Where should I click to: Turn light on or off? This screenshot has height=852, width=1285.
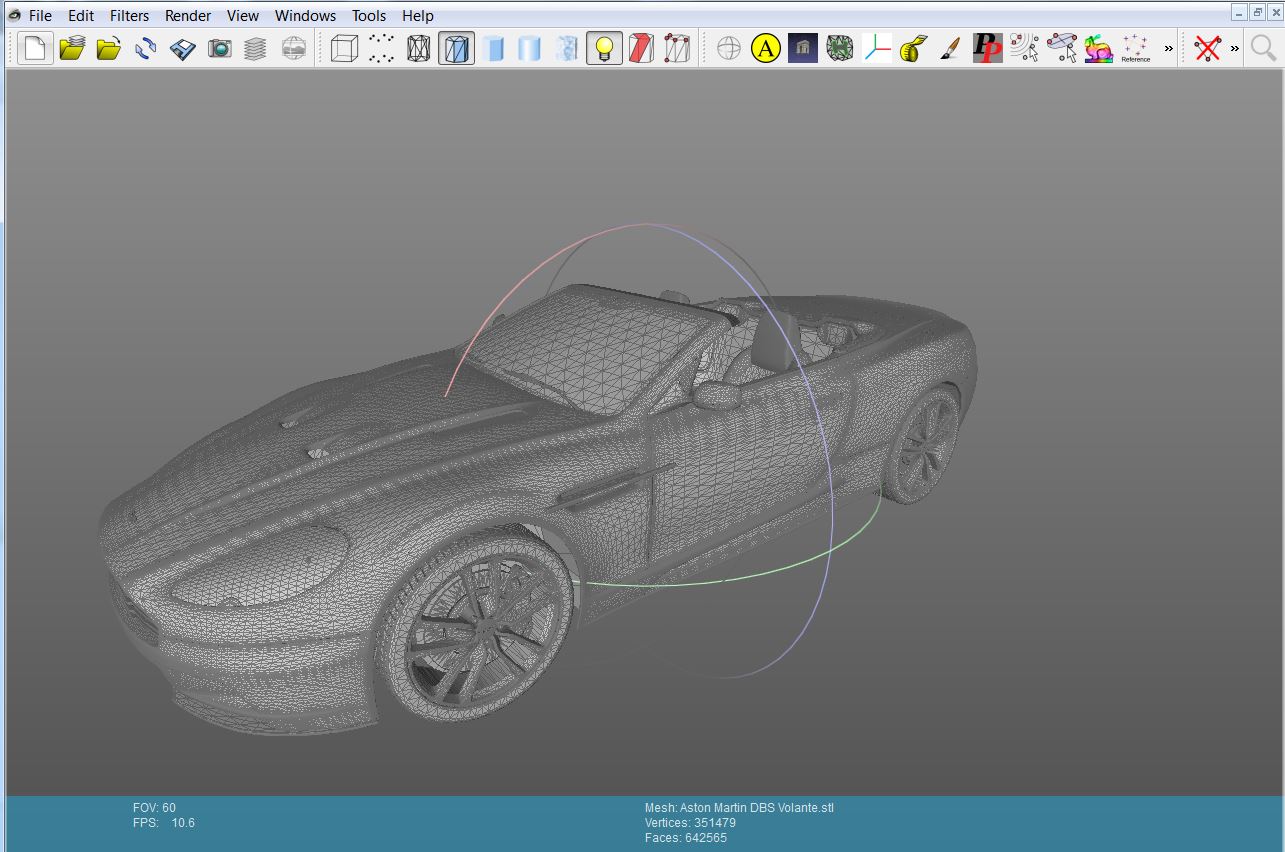[604, 48]
